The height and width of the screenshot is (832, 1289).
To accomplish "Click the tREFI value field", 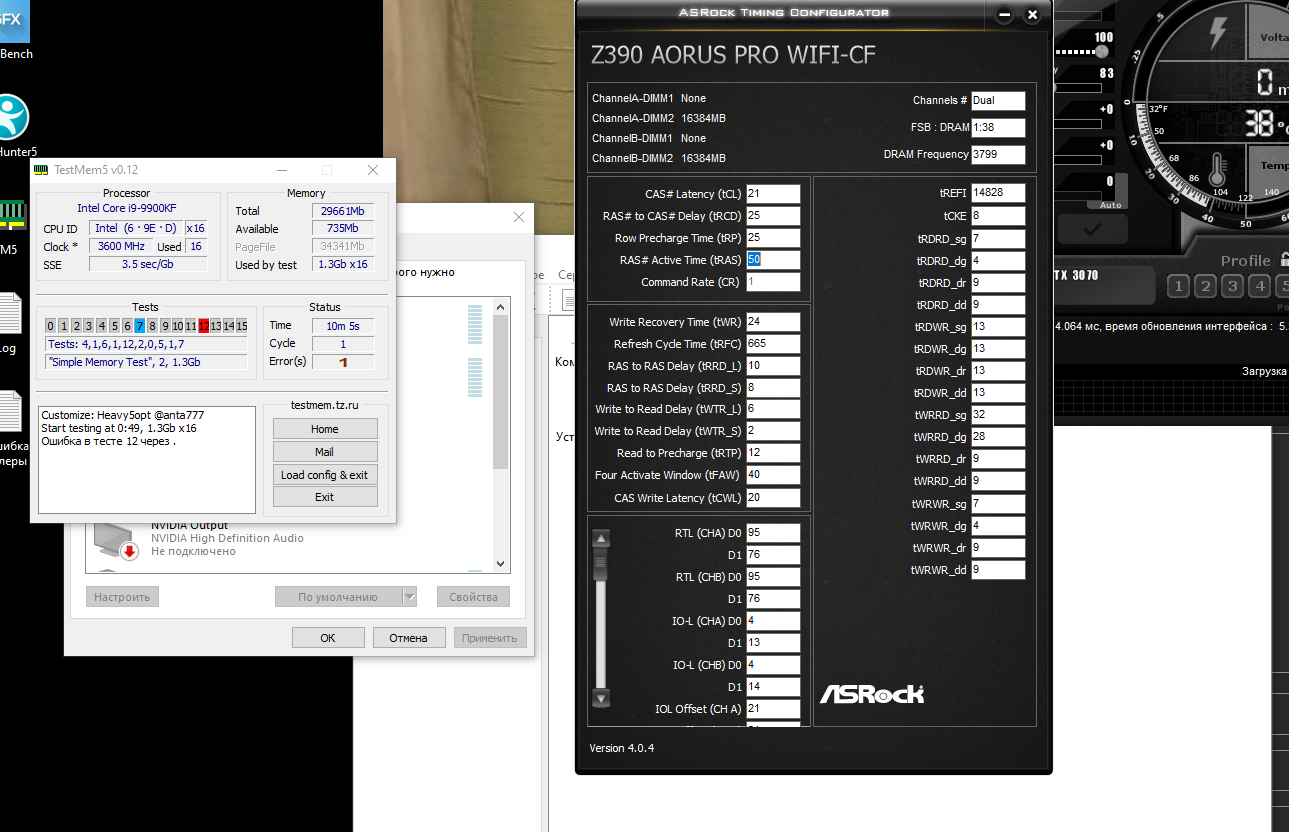I will [998, 193].
